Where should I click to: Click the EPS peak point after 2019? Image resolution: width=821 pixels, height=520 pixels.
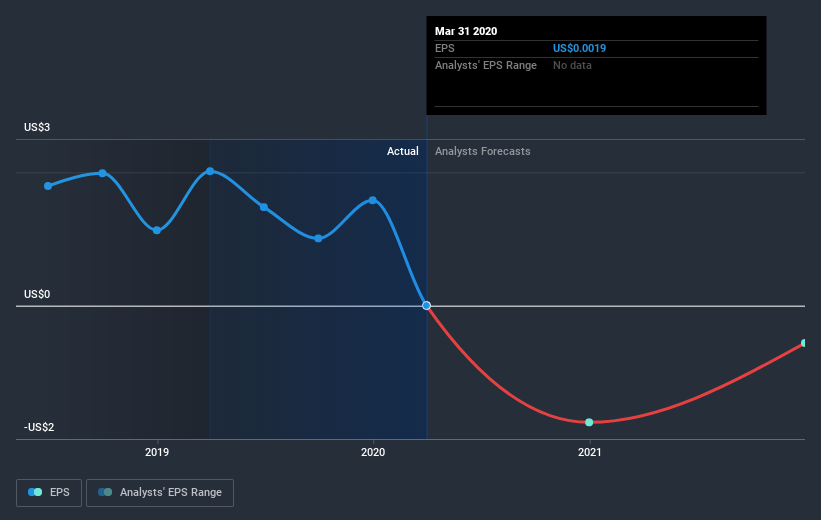(x=210, y=171)
